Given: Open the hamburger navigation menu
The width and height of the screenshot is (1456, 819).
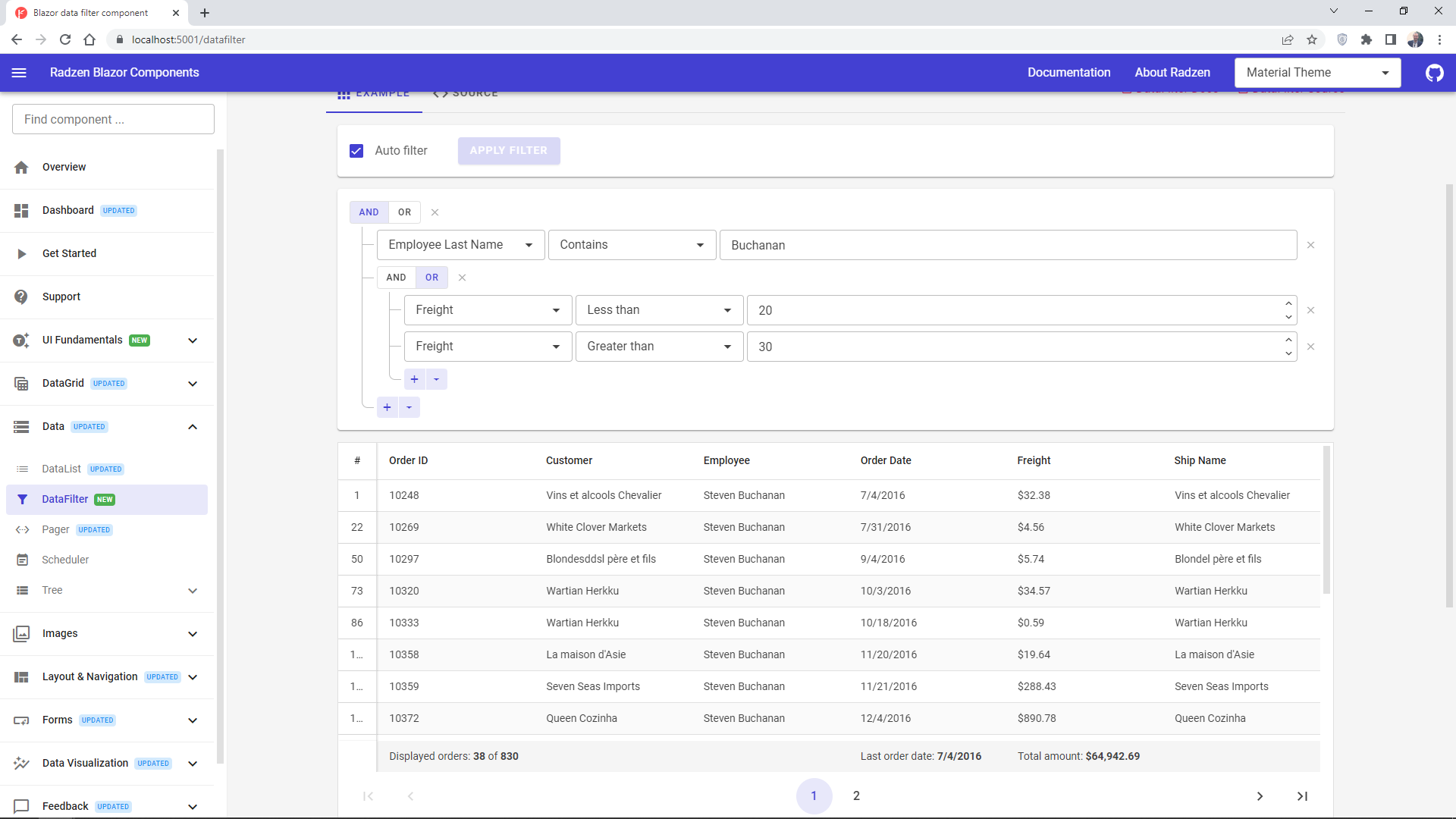Looking at the screenshot, I should click(x=19, y=73).
